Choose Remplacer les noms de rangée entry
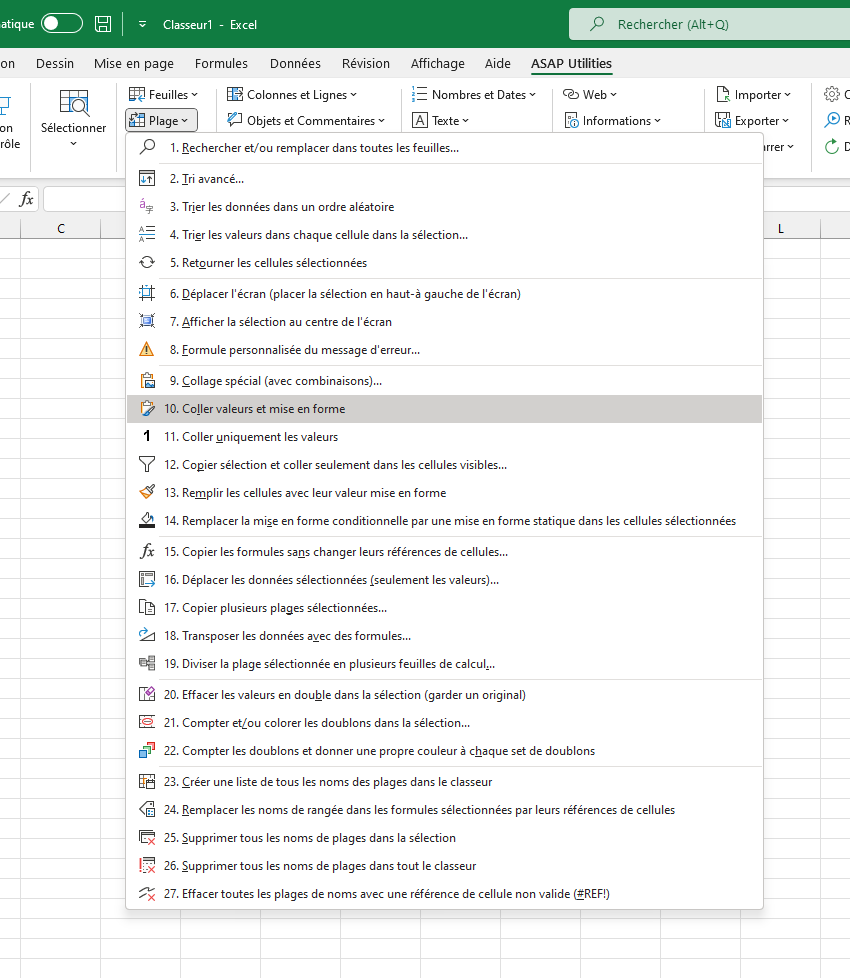 point(444,810)
